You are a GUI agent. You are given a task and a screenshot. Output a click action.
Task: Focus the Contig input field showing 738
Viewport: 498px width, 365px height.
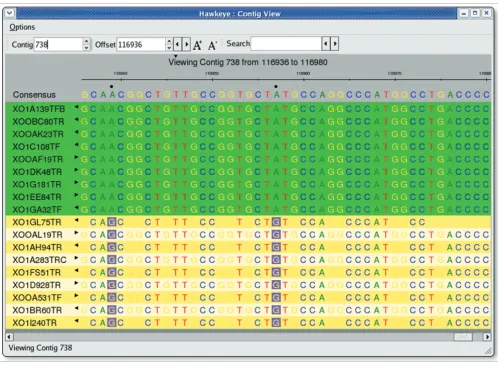pyautogui.click(x=58, y=44)
